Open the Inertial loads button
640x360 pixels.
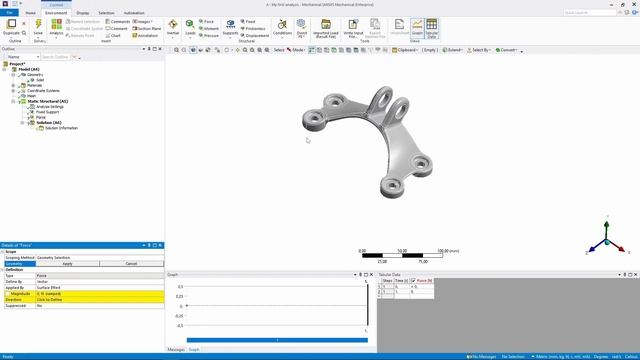(173, 28)
